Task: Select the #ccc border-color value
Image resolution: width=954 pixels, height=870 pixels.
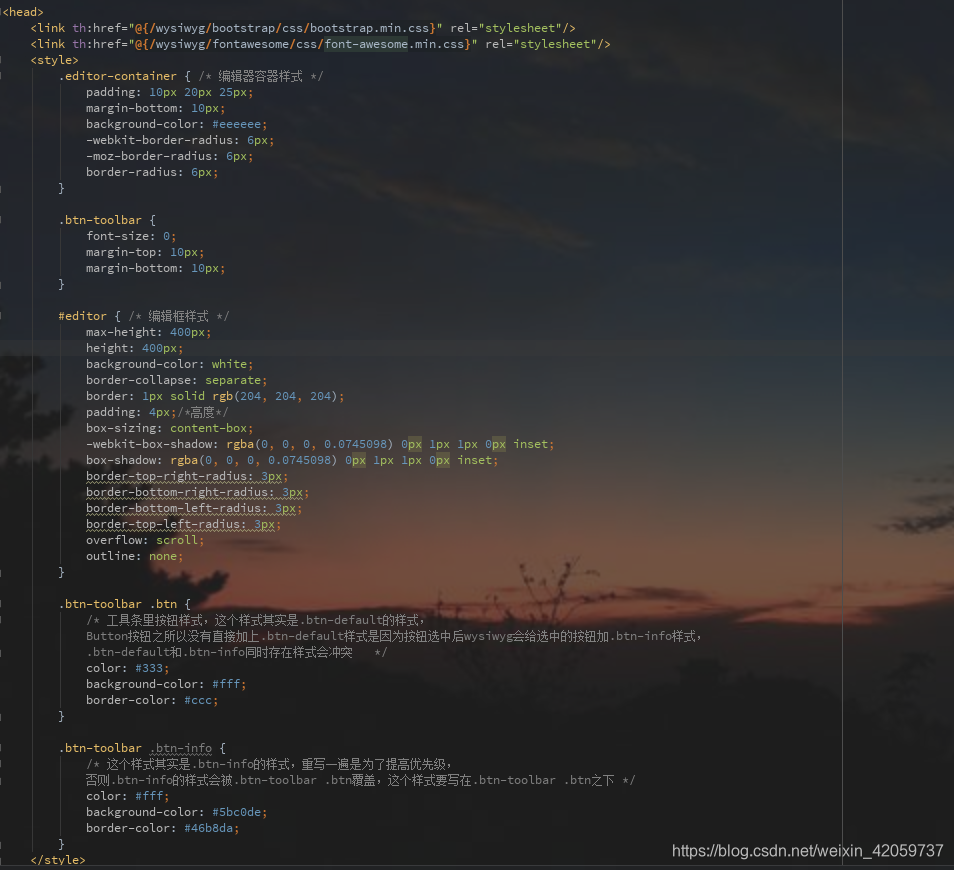Action: (198, 700)
